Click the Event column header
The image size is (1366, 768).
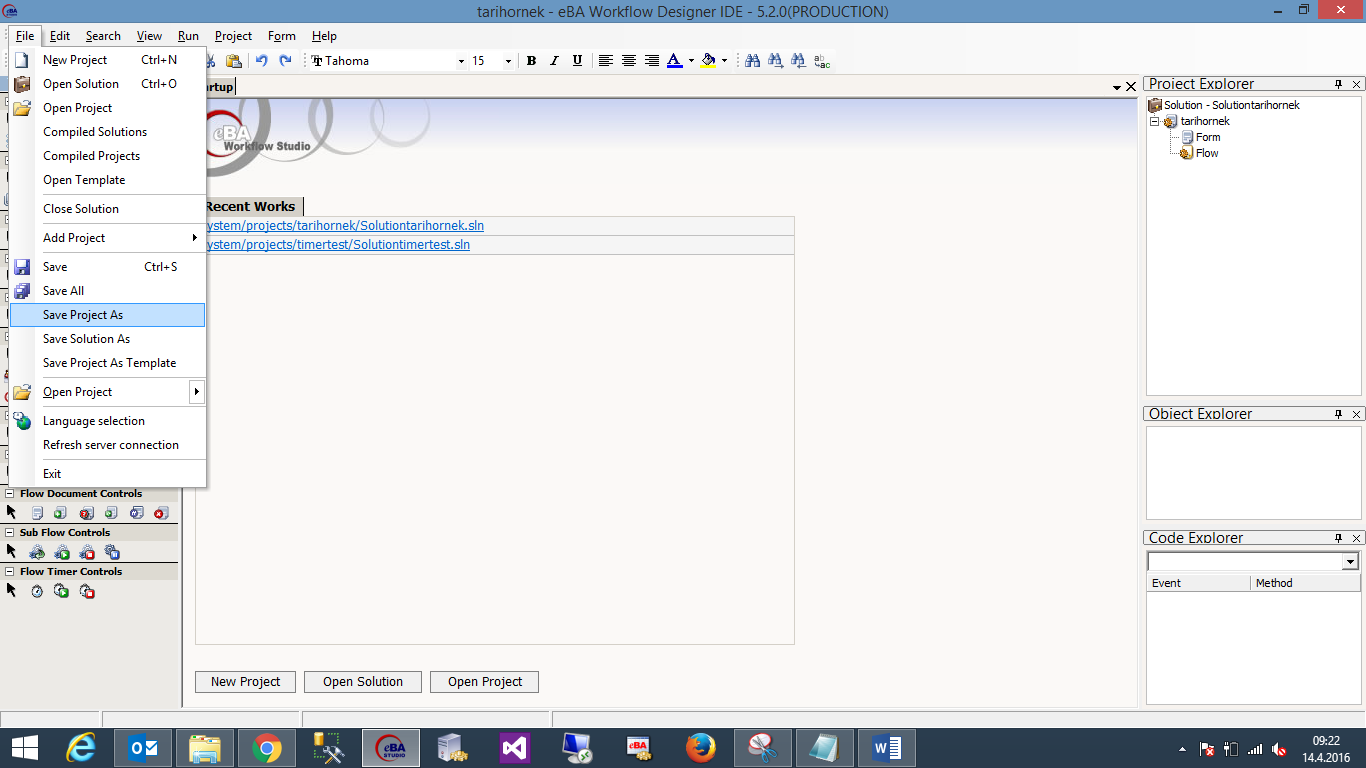1198,583
